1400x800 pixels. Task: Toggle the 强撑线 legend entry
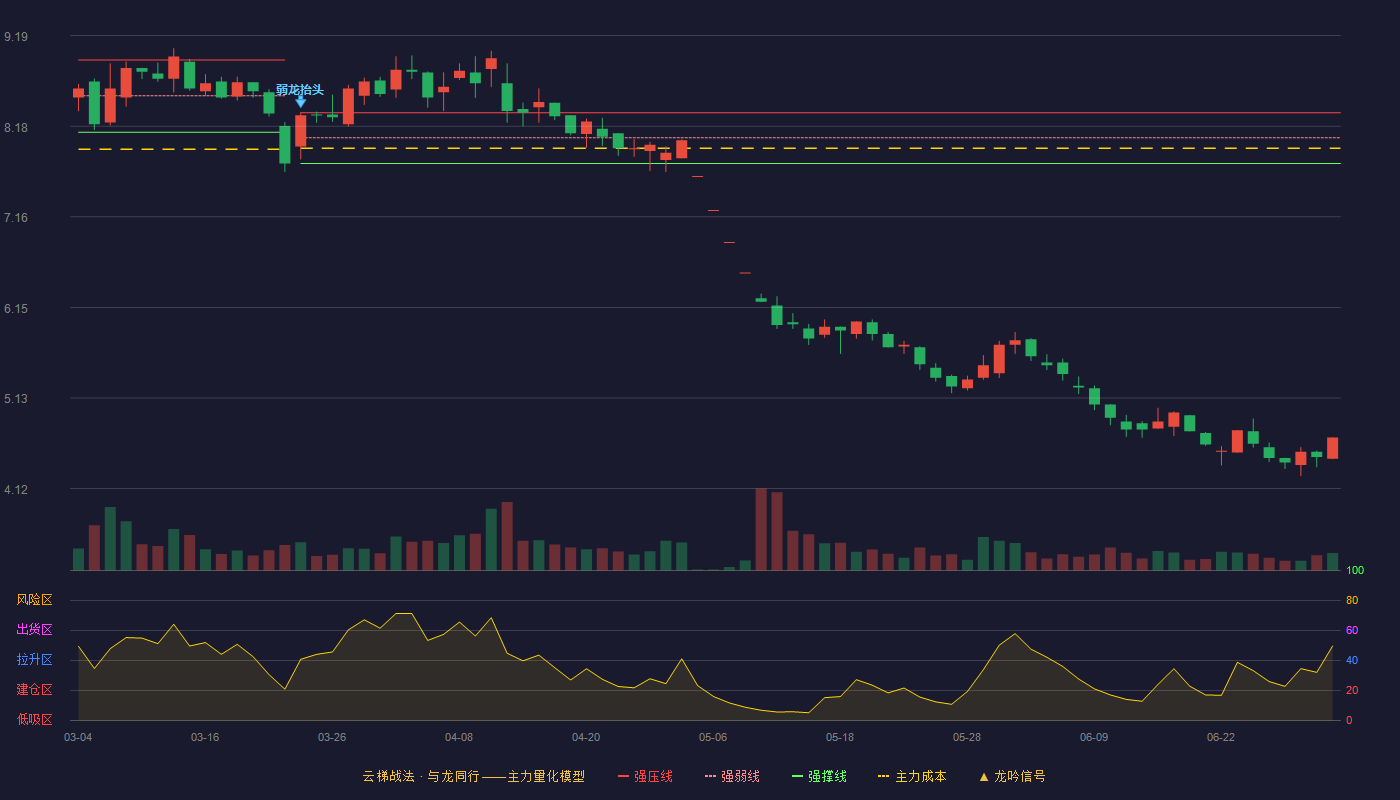click(819, 776)
